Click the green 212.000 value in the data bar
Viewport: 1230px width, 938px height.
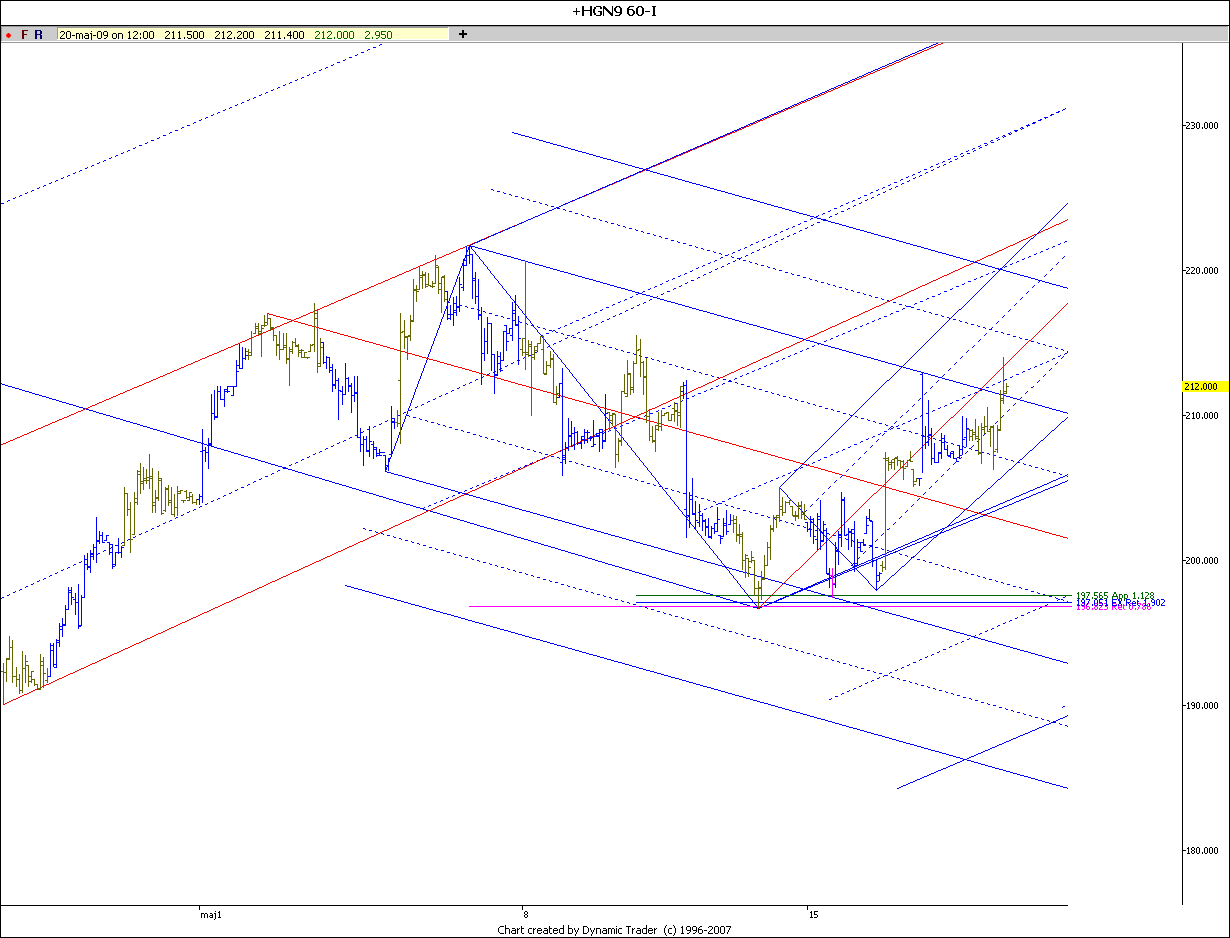pyautogui.click(x=334, y=34)
